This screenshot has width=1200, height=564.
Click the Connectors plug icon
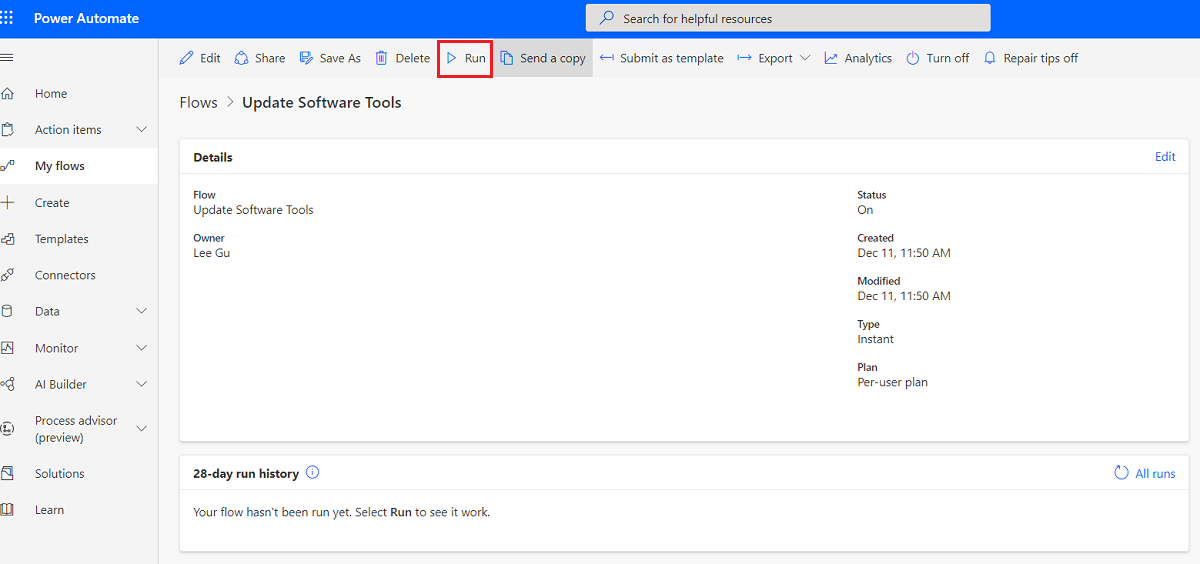point(8,275)
